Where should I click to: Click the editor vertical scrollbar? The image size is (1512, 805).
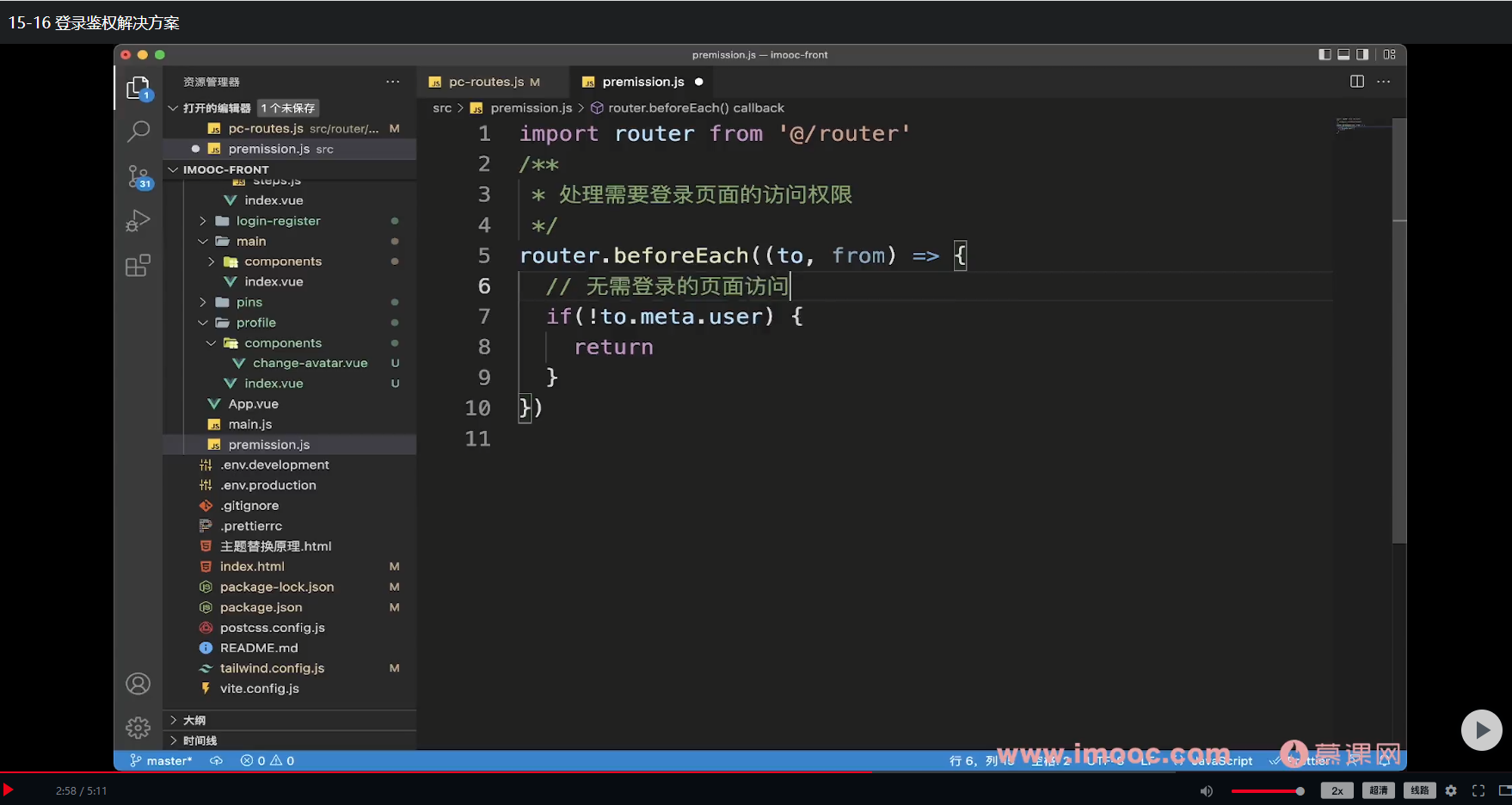[x=1399, y=331]
